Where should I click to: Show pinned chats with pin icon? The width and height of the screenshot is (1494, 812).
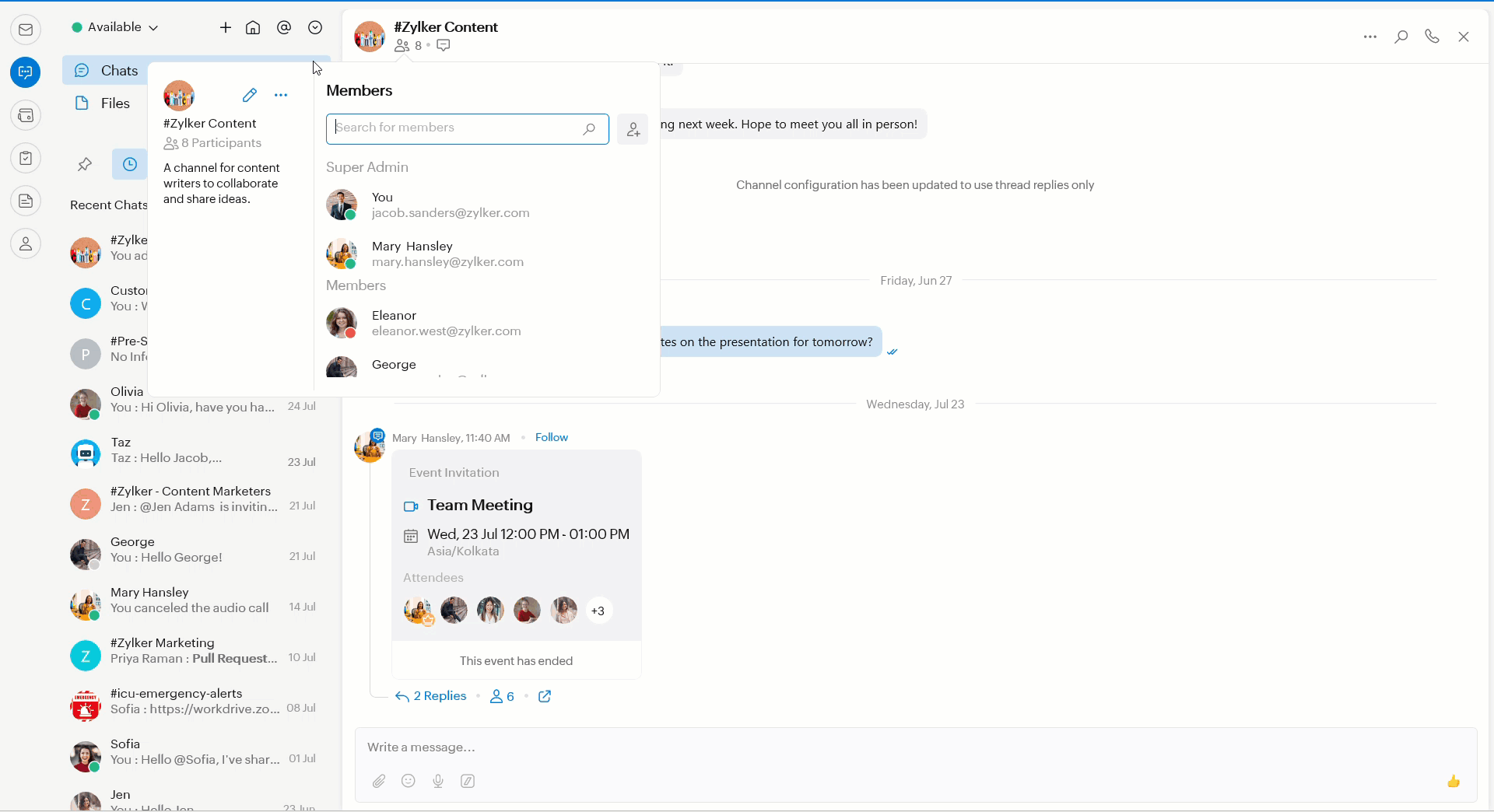click(85, 164)
